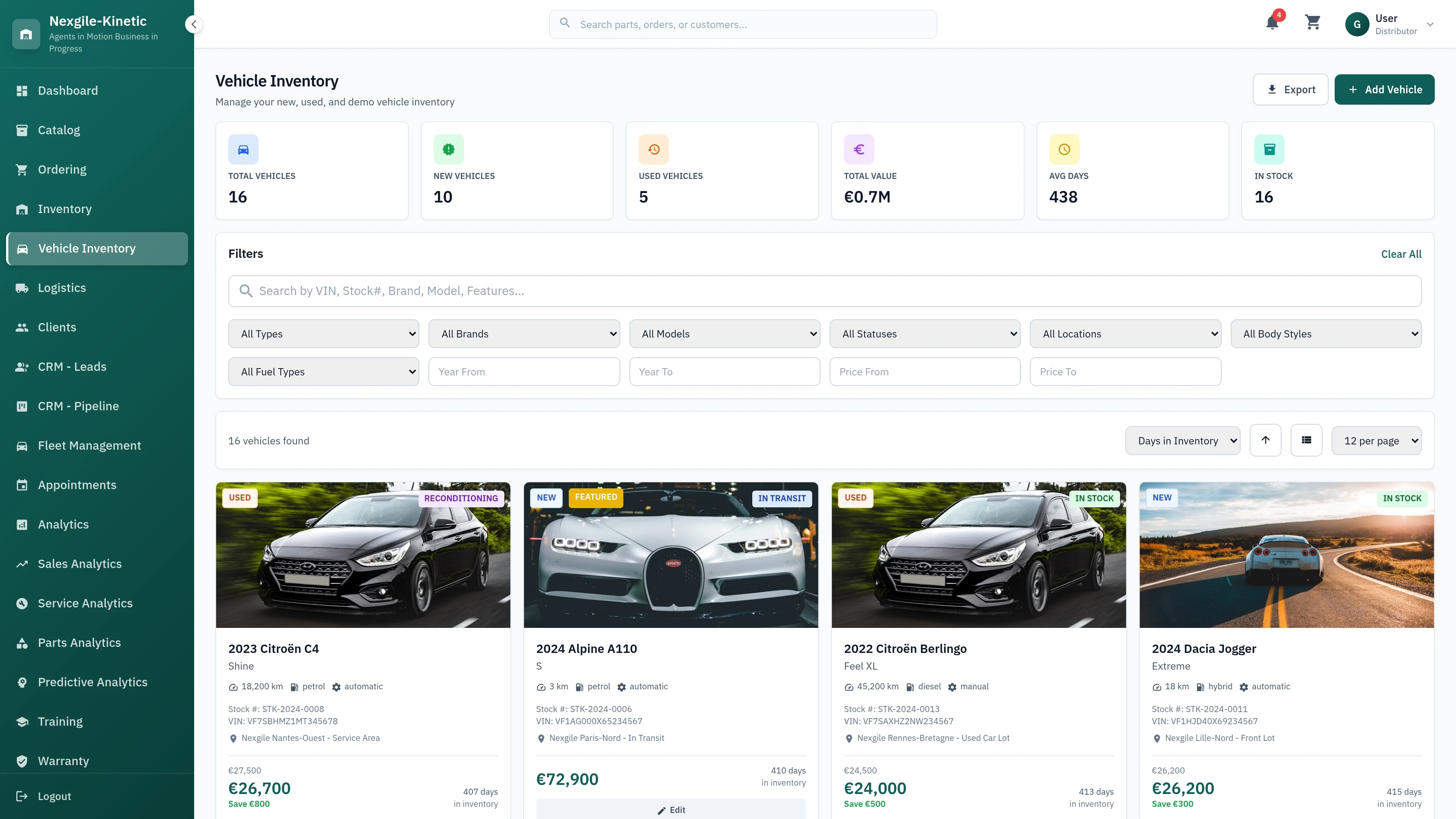Clear all filters via Clear All link

point(1401,254)
